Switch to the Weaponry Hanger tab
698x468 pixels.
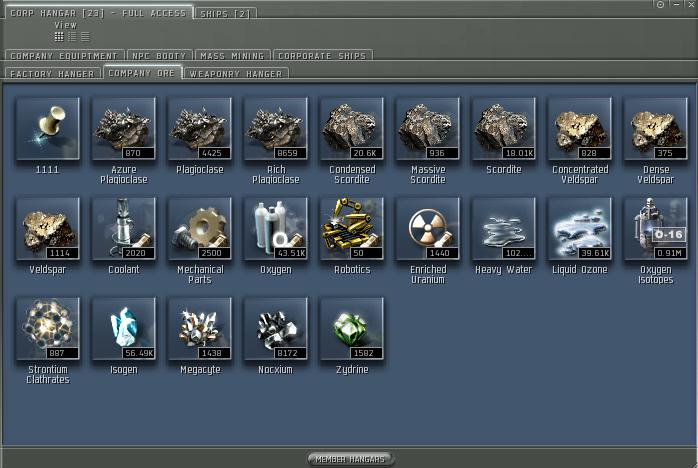(236, 73)
